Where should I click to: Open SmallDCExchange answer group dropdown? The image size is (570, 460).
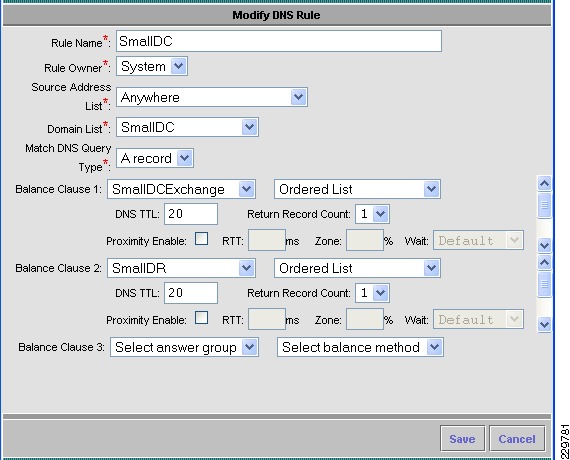(x=181, y=189)
